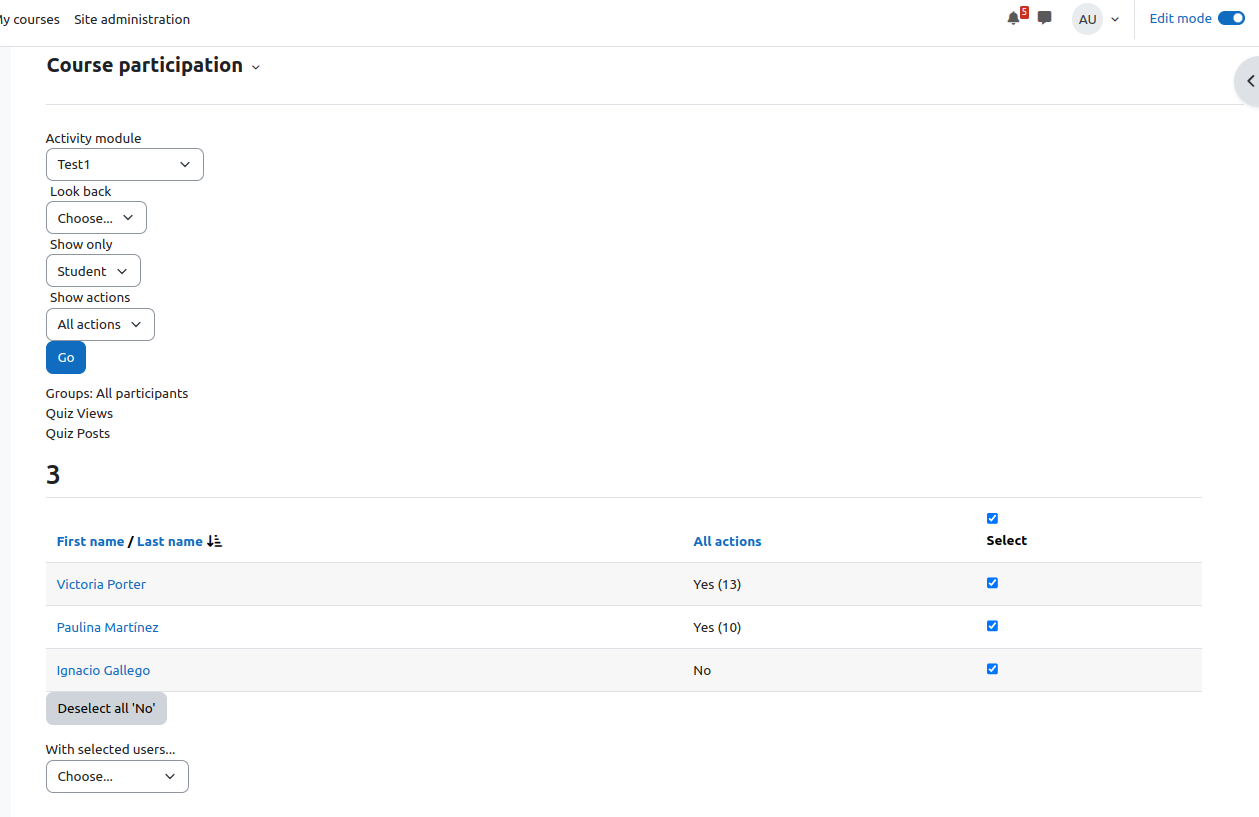Open My courses menu item
The height and width of the screenshot is (817, 1259).
[x=29, y=19]
